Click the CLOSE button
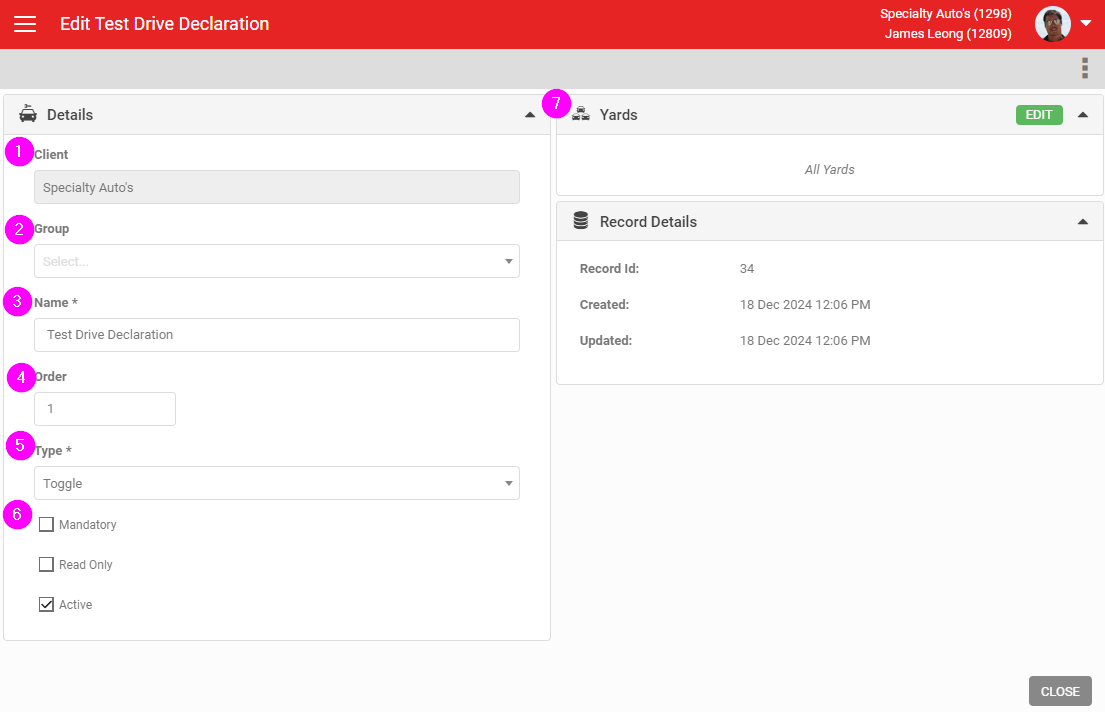The height and width of the screenshot is (712, 1105). (x=1060, y=692)
